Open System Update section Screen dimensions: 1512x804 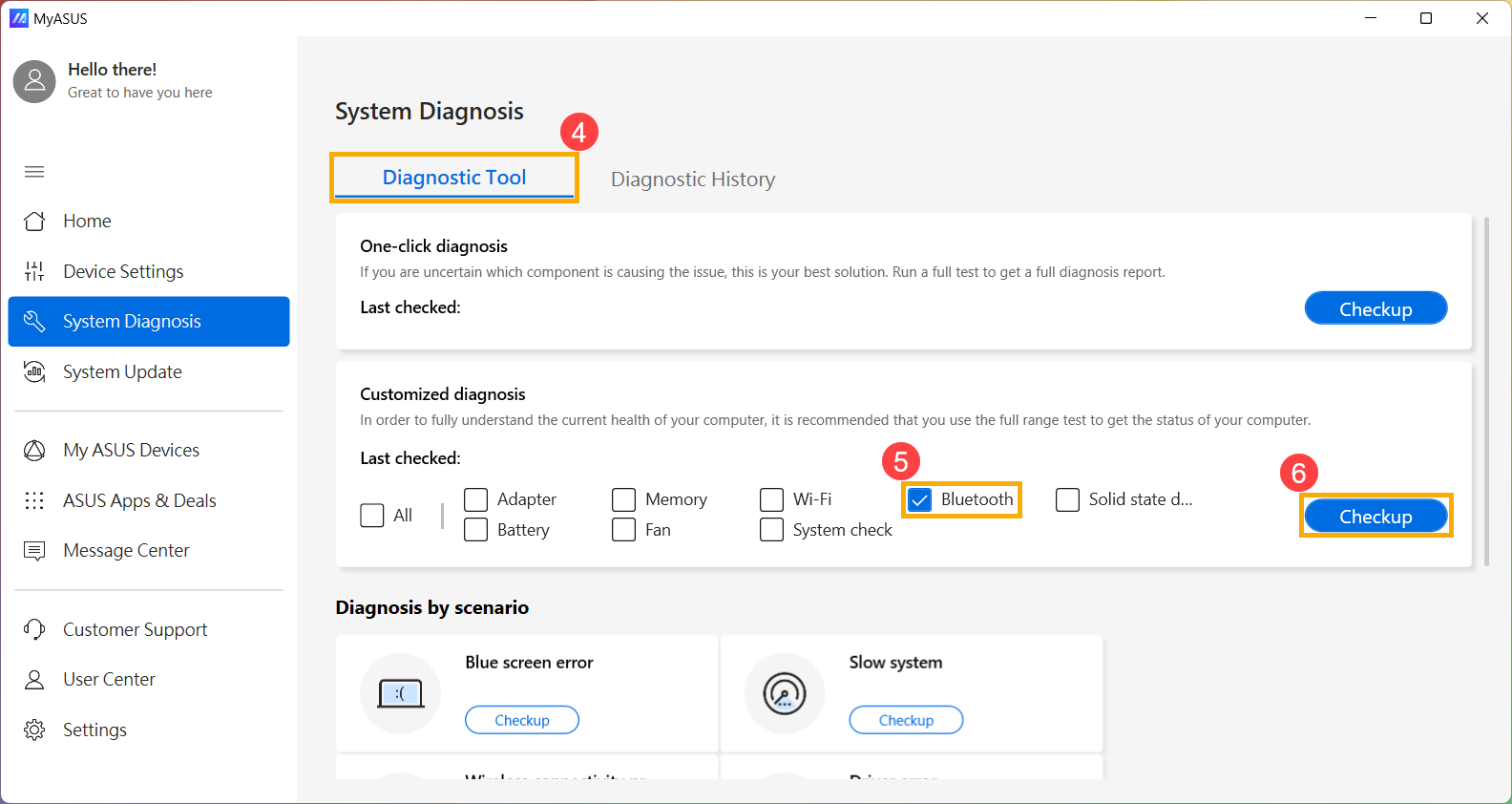(149, 371)
